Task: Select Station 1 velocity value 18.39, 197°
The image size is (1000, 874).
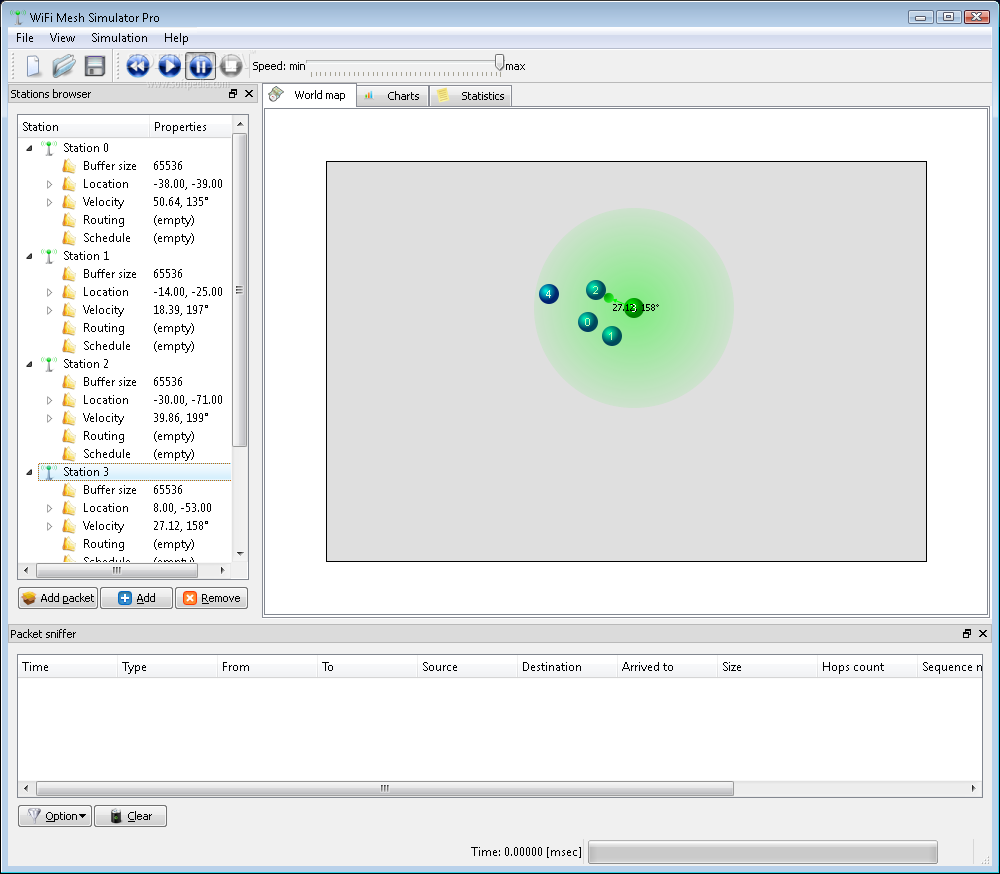Action: (x=181, y=310)
